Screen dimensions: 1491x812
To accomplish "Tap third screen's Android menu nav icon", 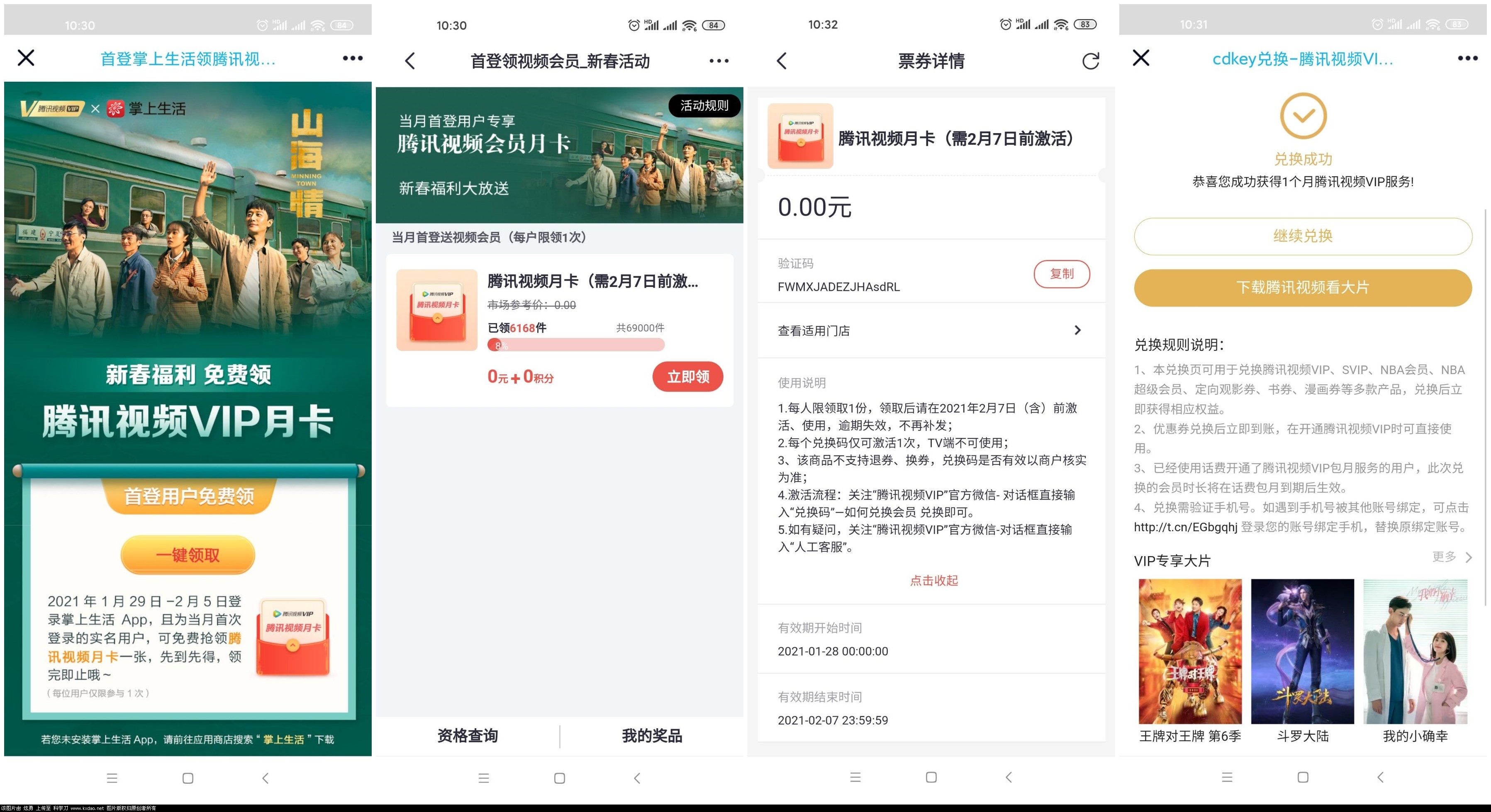I will click(855, 777).
